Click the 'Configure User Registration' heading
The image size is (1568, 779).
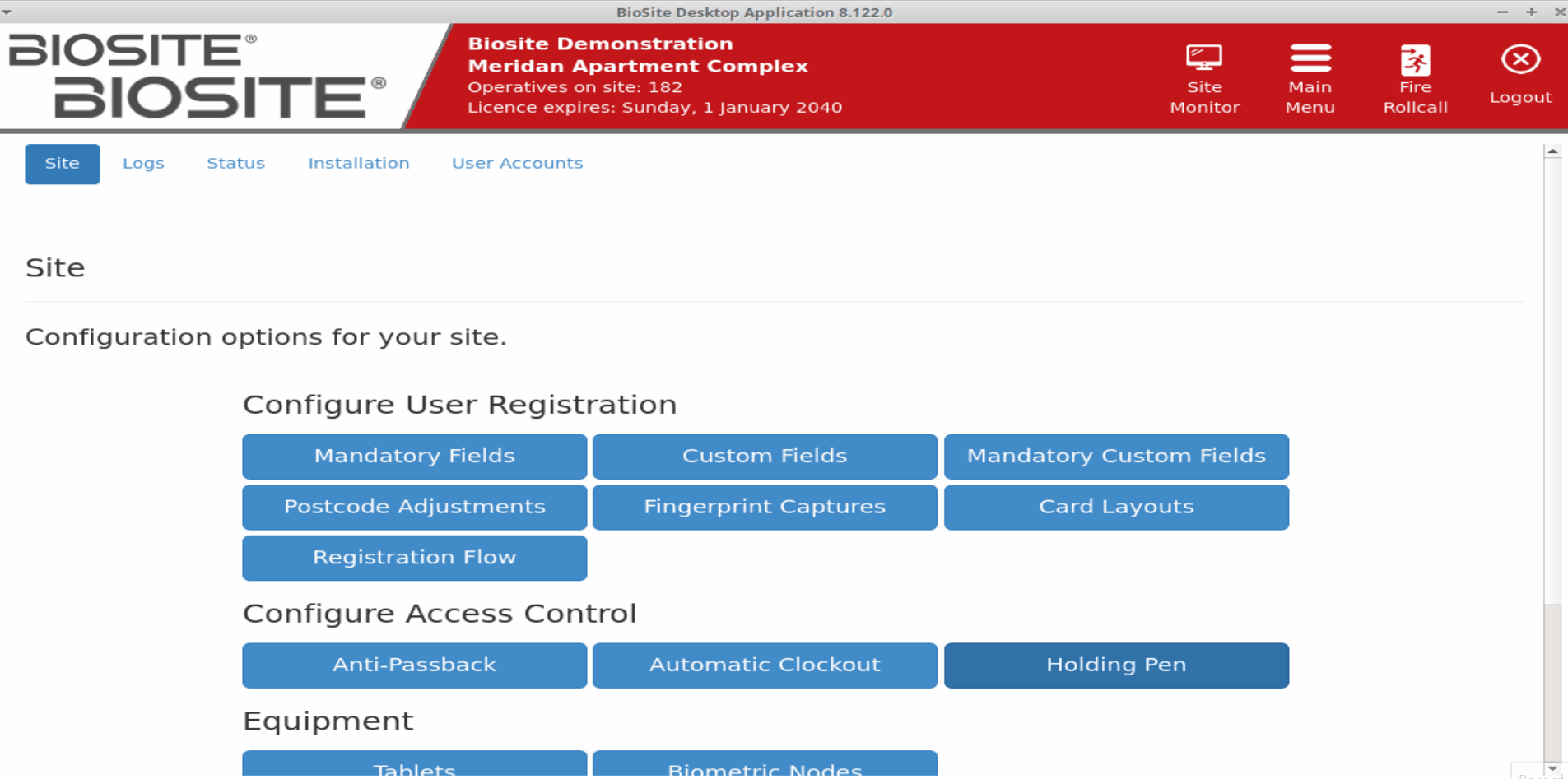459,405
